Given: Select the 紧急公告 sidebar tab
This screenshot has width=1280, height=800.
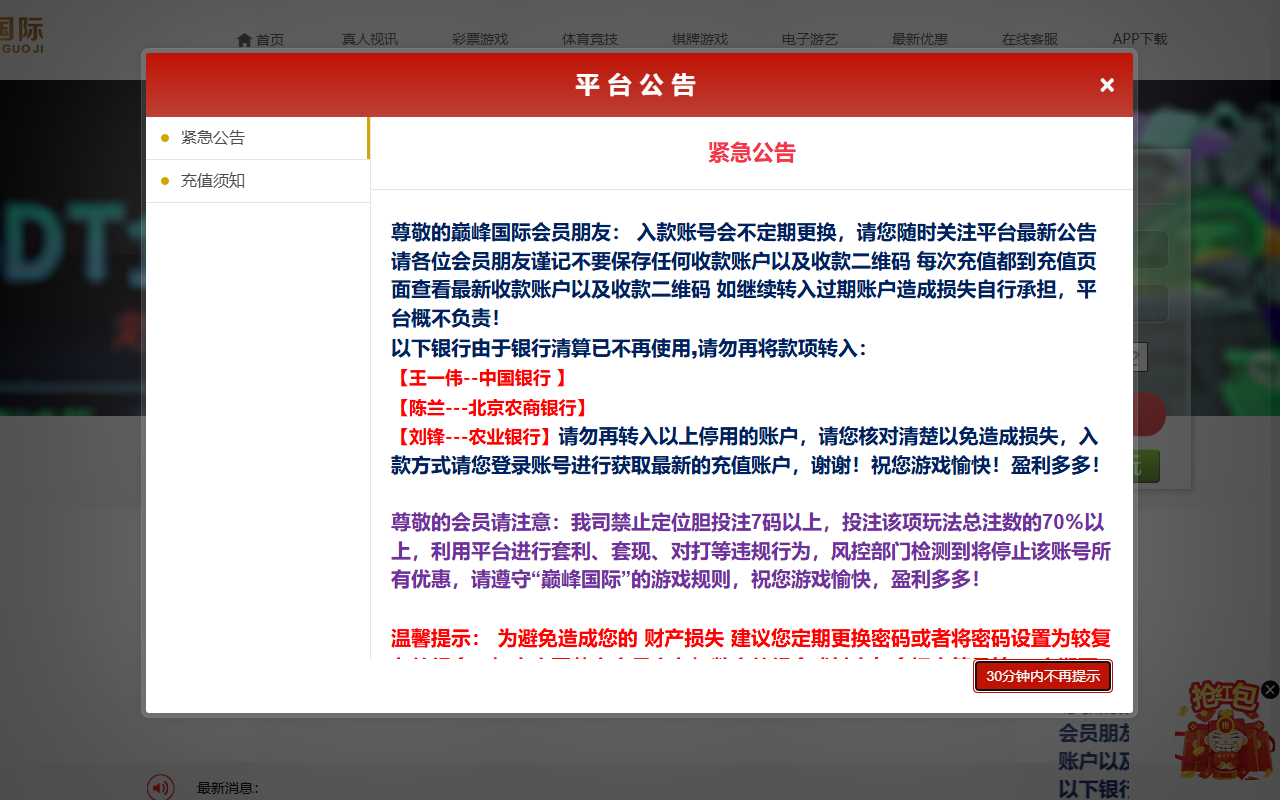Looking at the screenshot, I should coord(257,138).
